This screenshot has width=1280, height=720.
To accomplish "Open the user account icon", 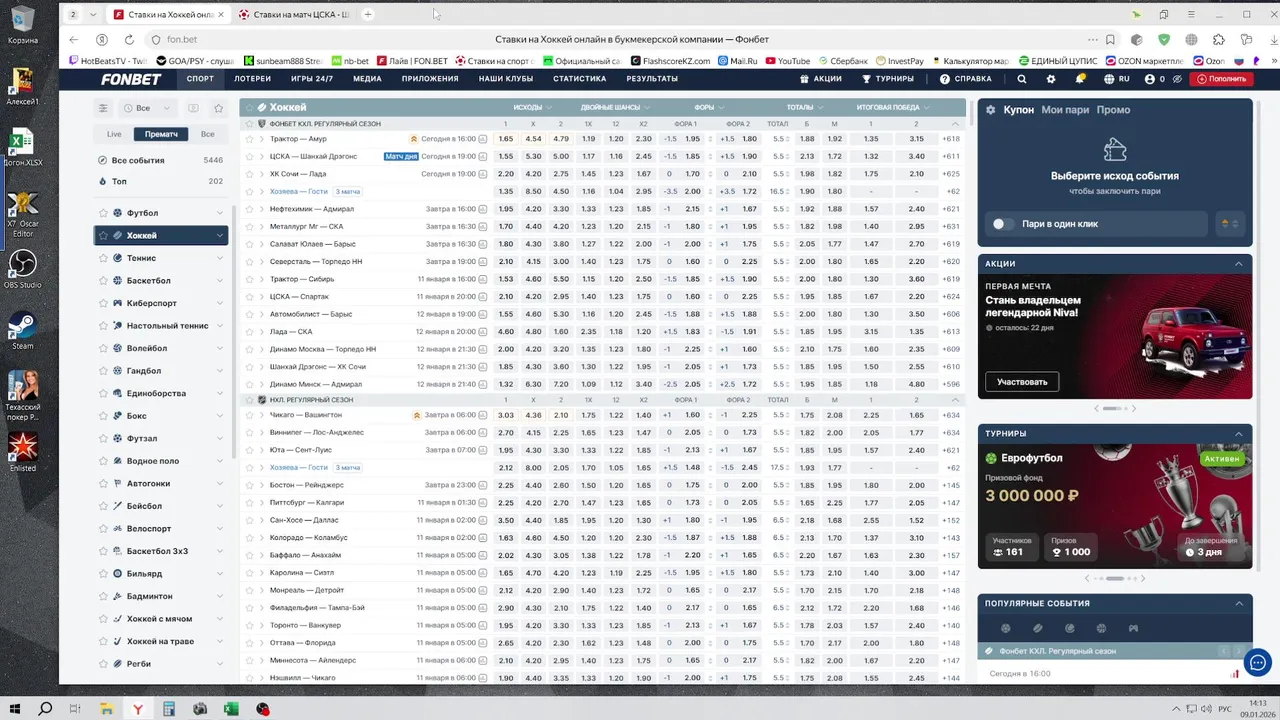I will coord(1150,79).
